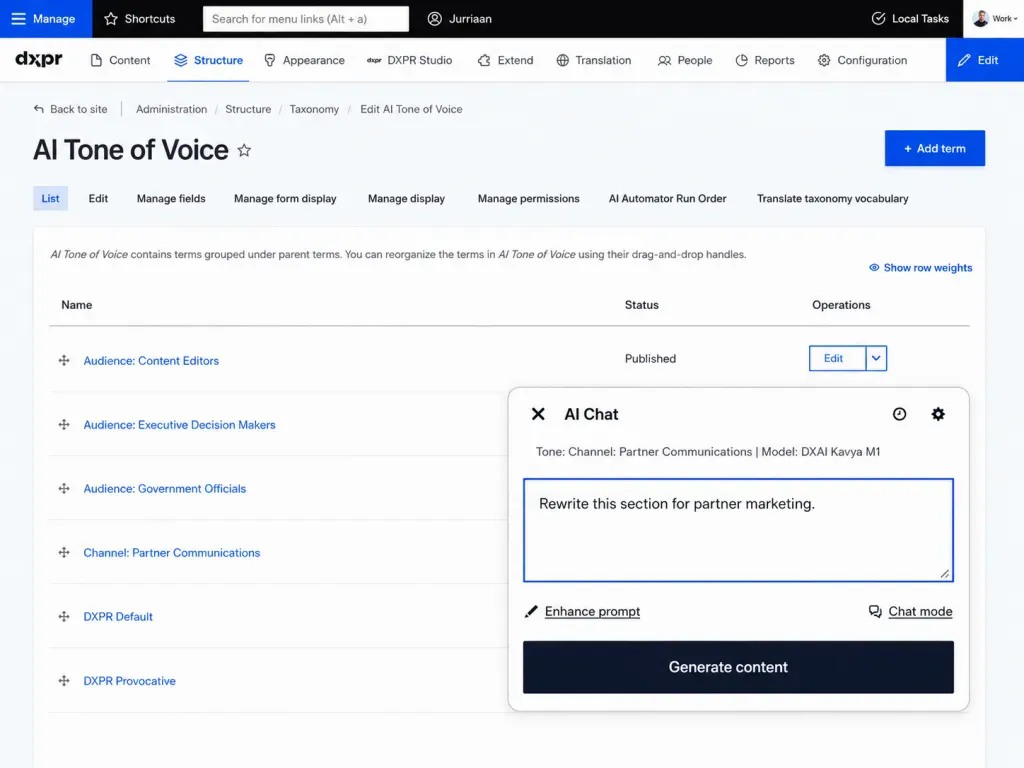Image resolution: width=1024 pixels, height=768 pixels.
Task: Open DXPR Default term
Action: click(x=118, y=616)
